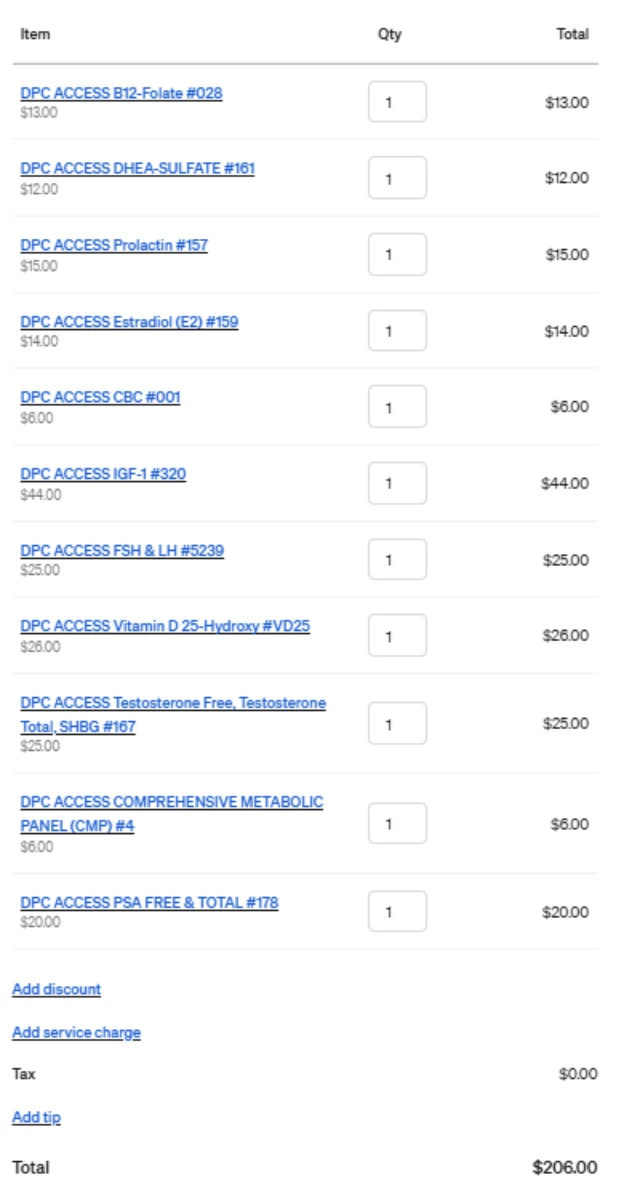618x1194 pixels.
Task: Open the DPC ACCESS B12-Folate #028 item
Action: [121, 94]
